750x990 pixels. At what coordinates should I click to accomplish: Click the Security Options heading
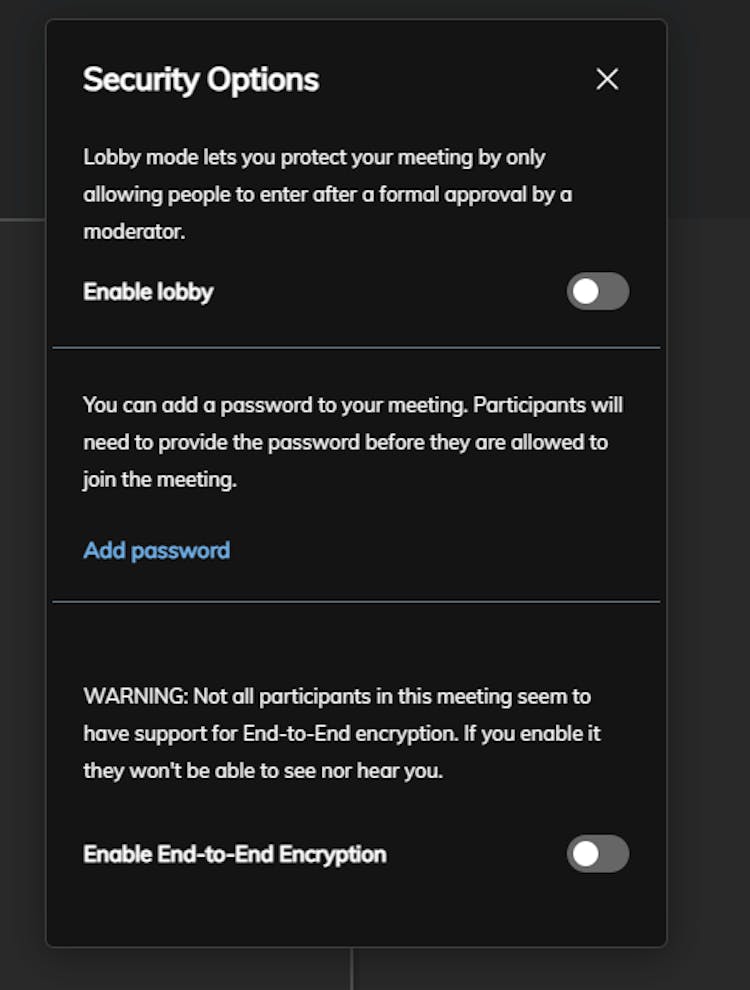tap(201, 80)
